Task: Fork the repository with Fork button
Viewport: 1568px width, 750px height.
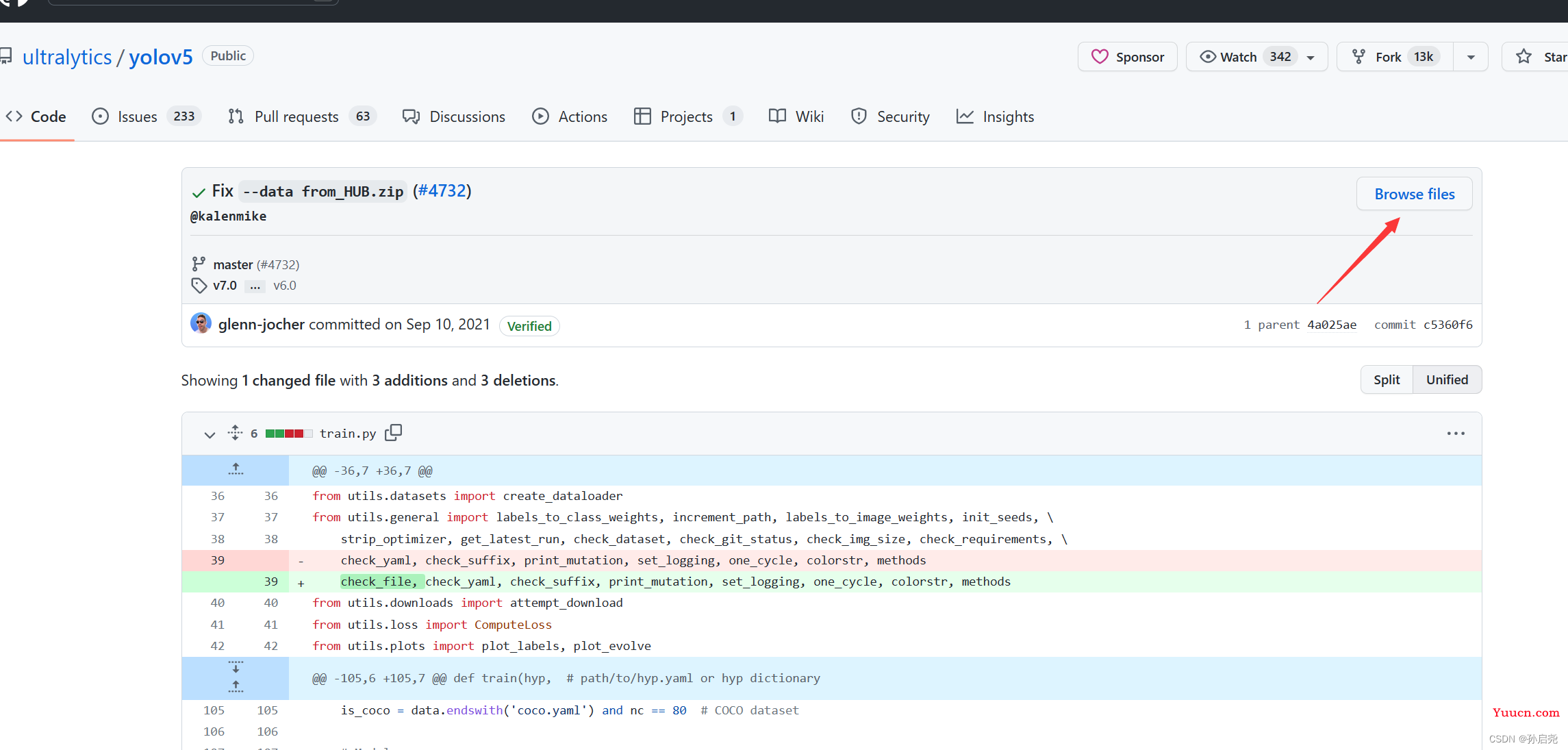Action: (1395, 57)
